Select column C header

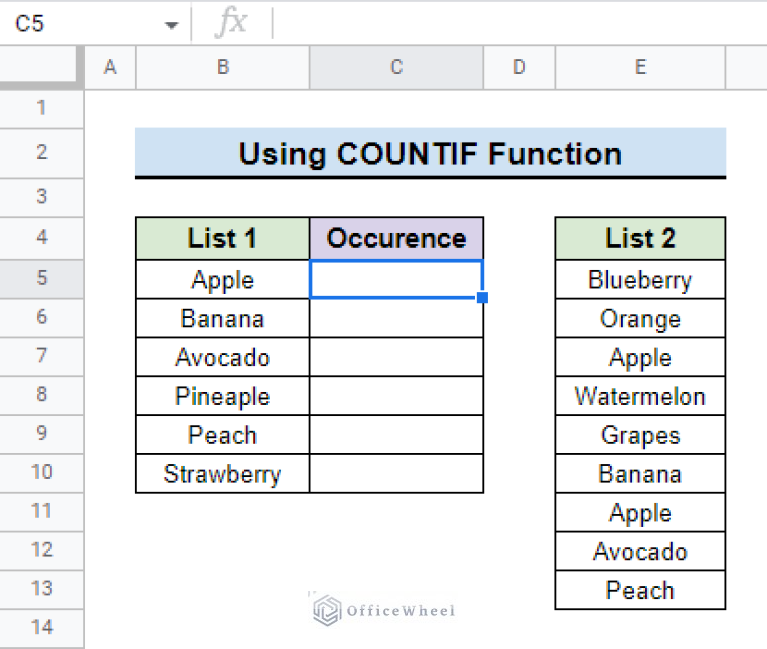[x=396, y=67]
